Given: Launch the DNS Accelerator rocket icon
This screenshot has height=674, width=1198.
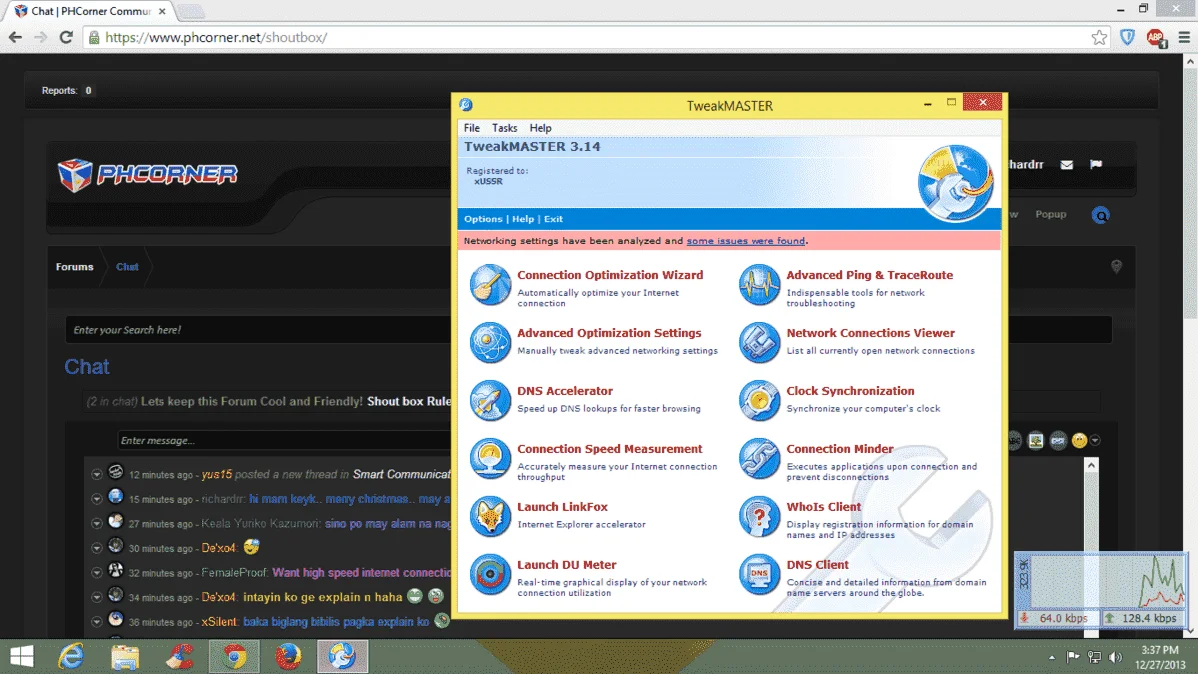Looking at the screenshot, I should [490, 400].
